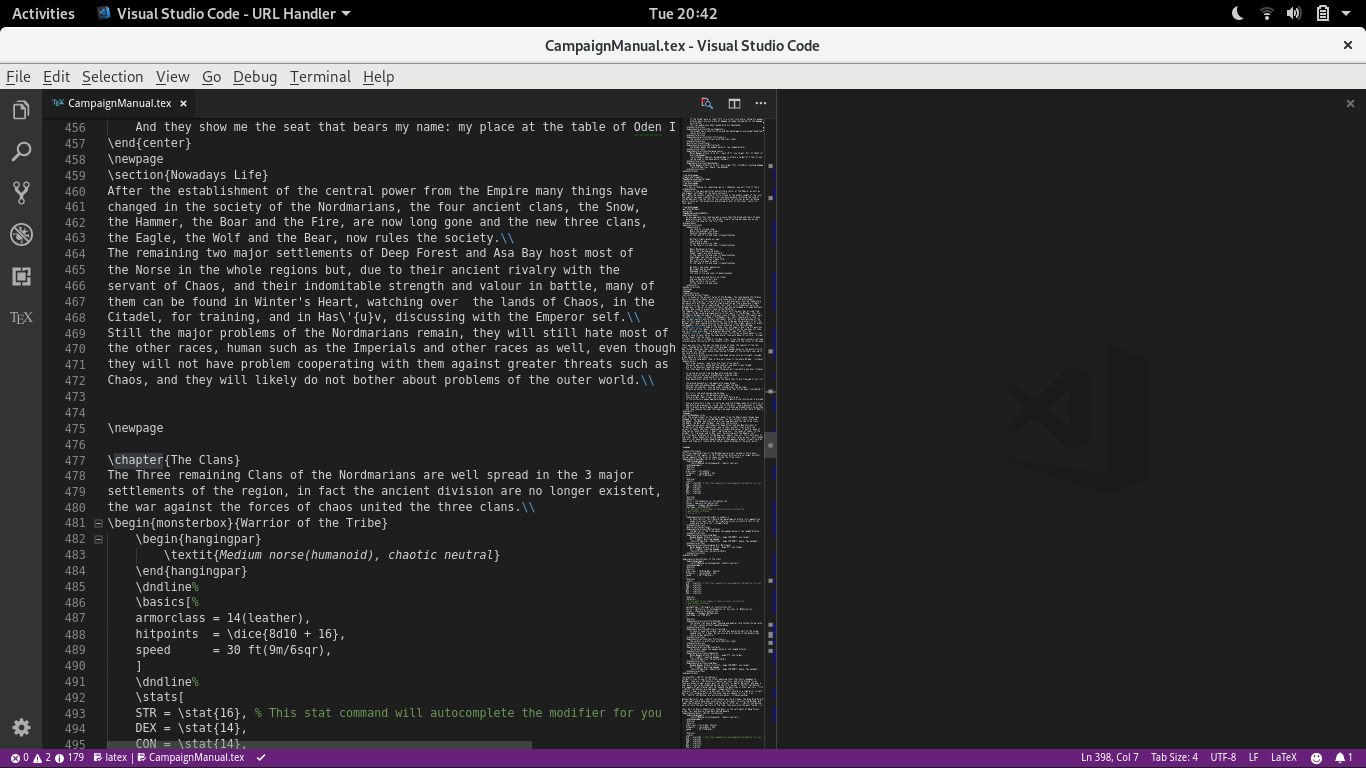The image size is (1366, 768).
Task: Open more editor actions with the ellipsis
Action: tap(760, 103)
